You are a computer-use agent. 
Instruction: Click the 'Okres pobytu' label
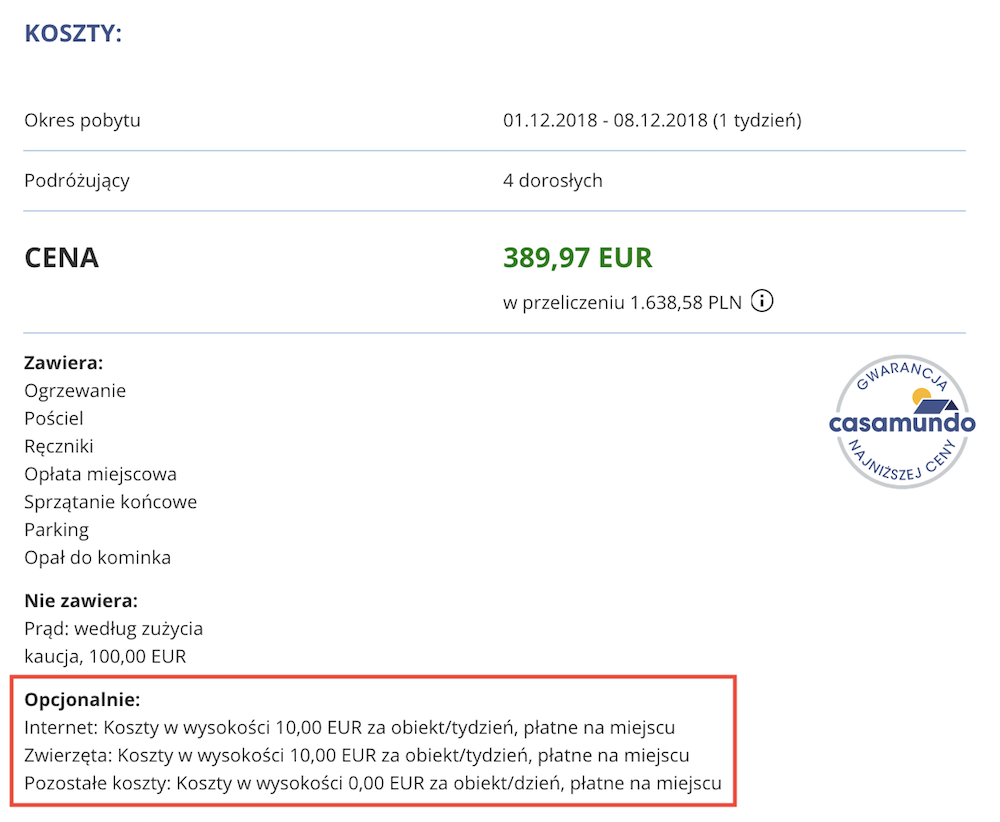tap(82, 121)
